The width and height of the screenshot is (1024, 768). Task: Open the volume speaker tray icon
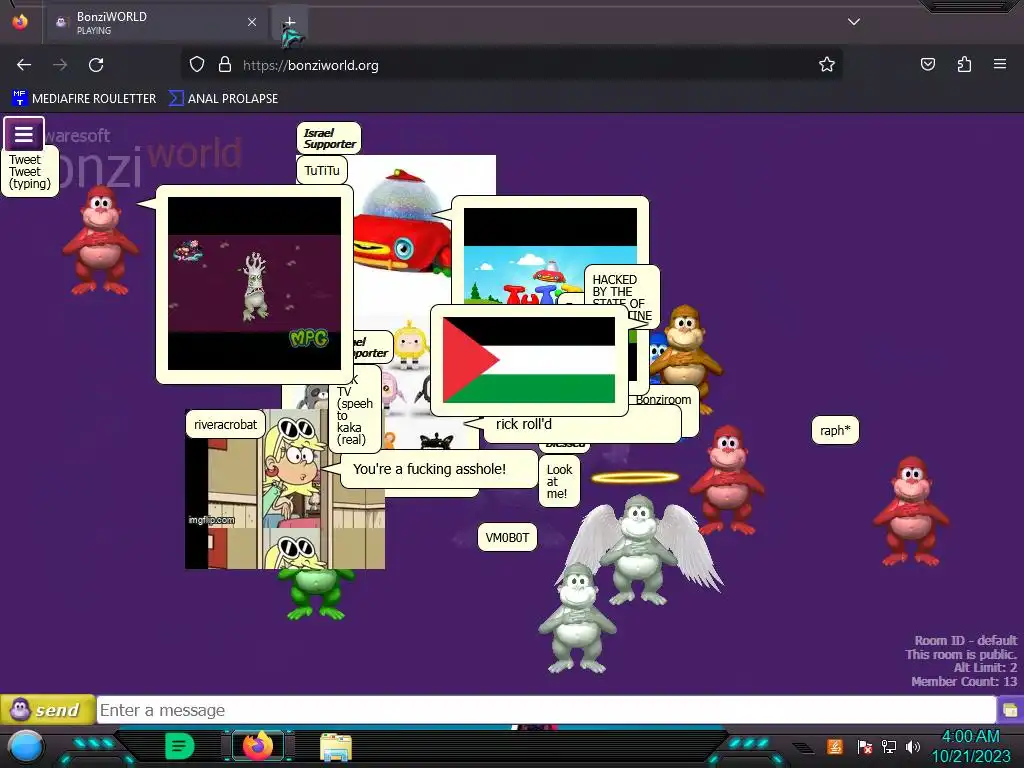pos(913,746)
